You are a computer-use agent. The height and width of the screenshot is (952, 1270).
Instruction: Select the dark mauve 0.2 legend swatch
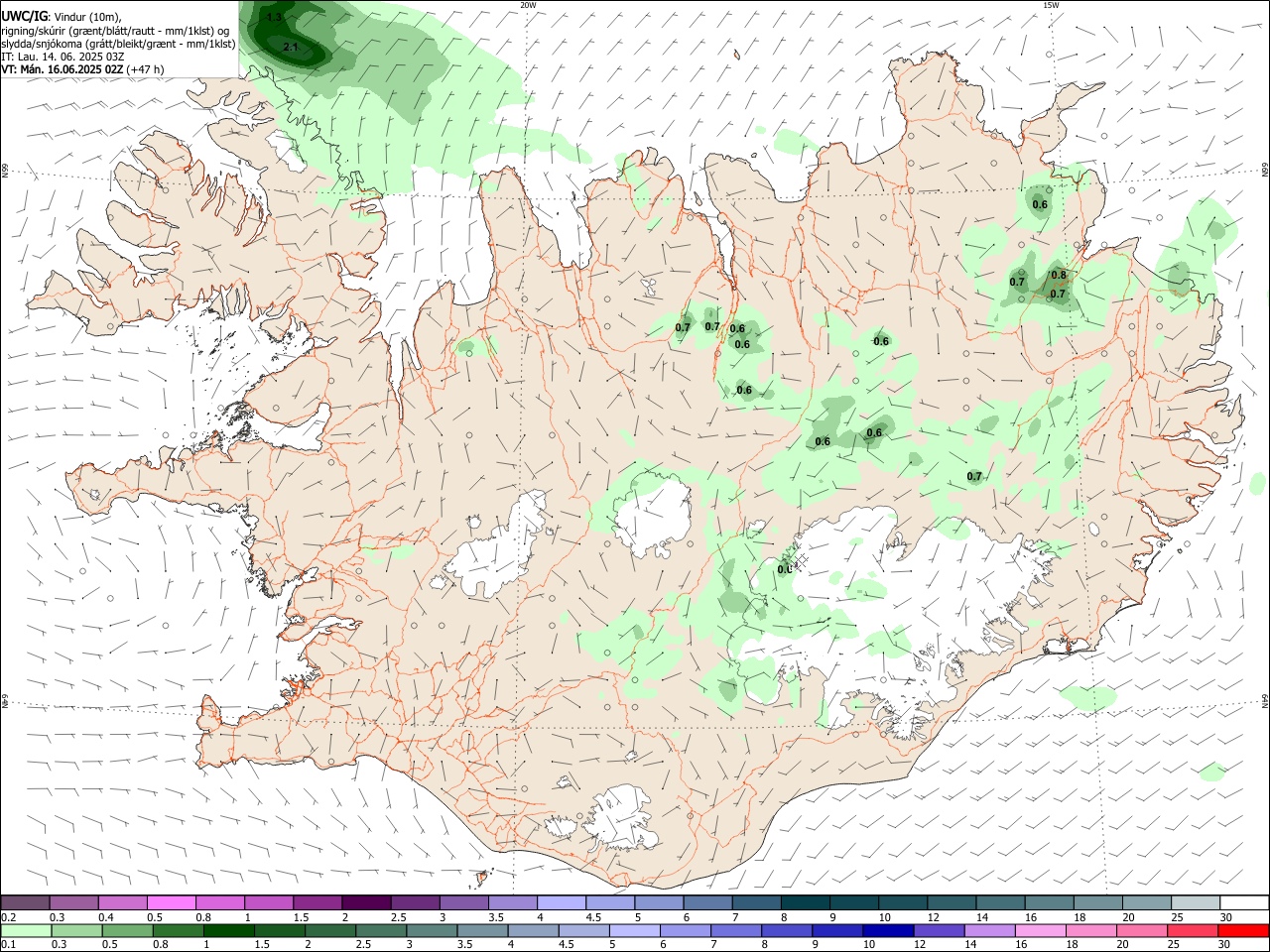coord(25,902)
